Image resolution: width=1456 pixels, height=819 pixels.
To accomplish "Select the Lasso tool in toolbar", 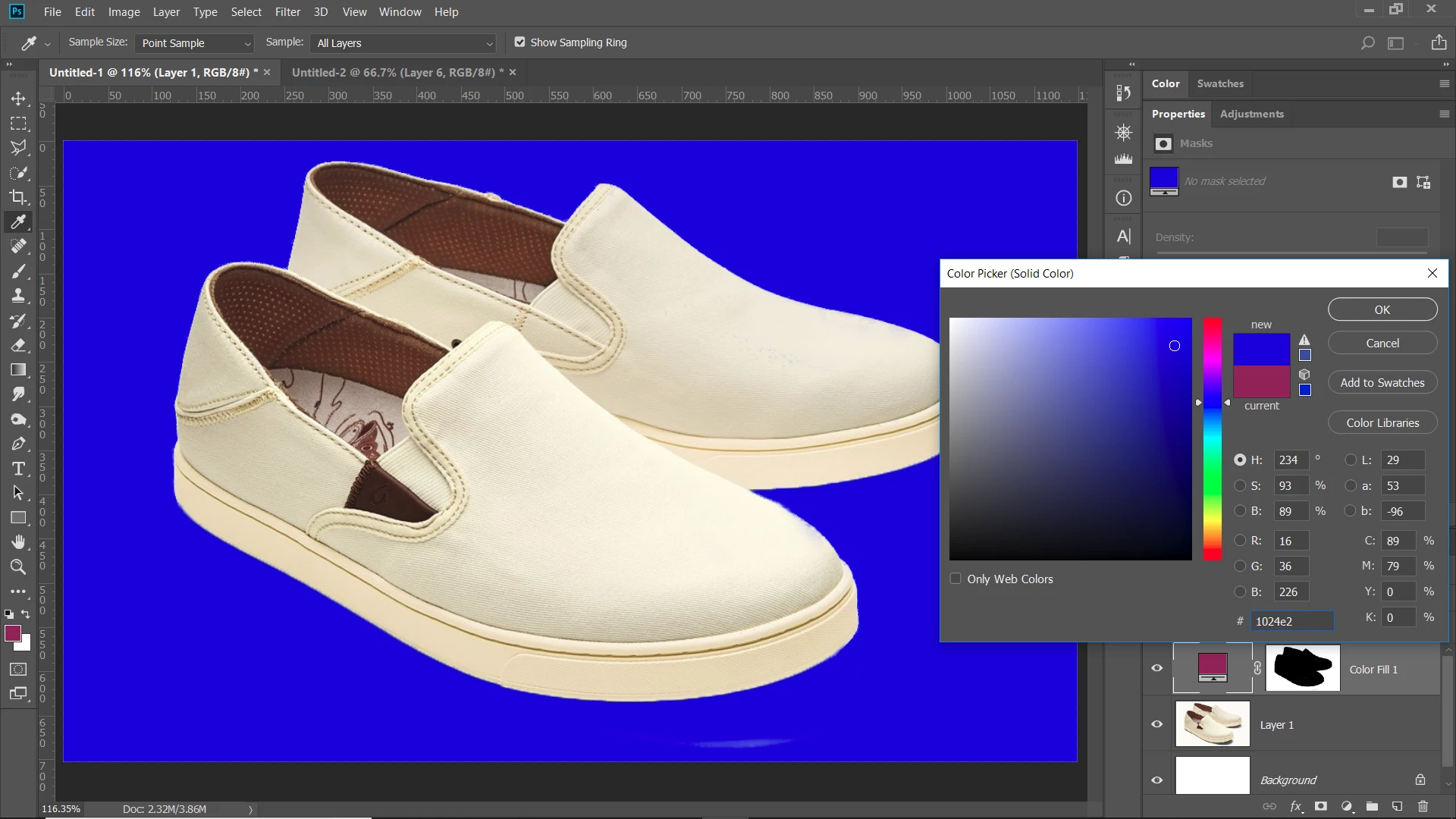I will [x=18, y=148].
